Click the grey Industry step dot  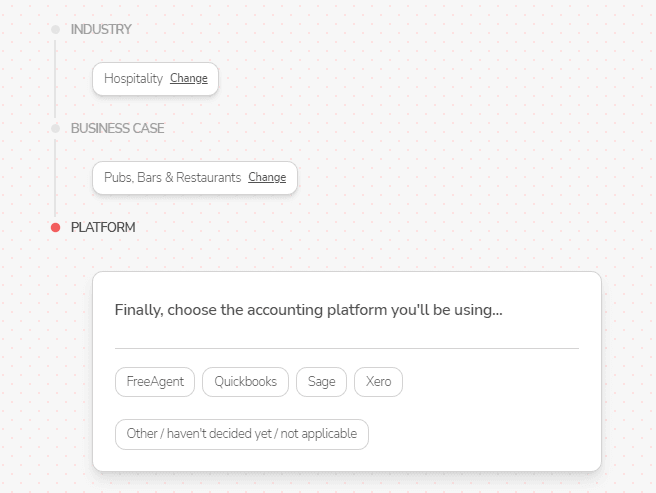click(x=56, y=29)
